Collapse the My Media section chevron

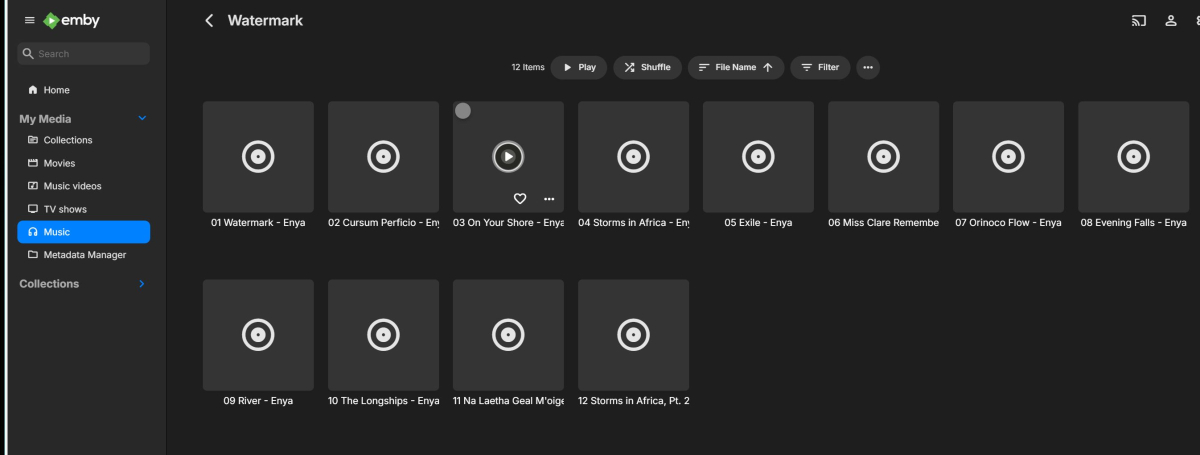coord(141,119)
